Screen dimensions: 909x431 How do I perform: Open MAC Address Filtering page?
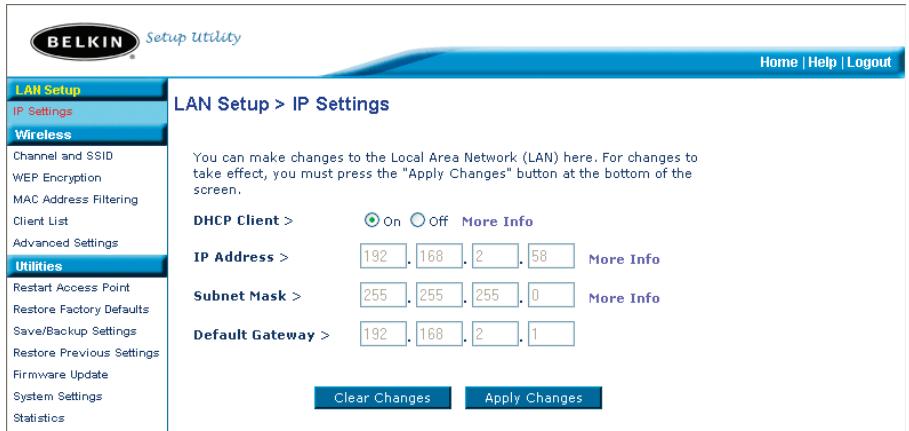75,200
